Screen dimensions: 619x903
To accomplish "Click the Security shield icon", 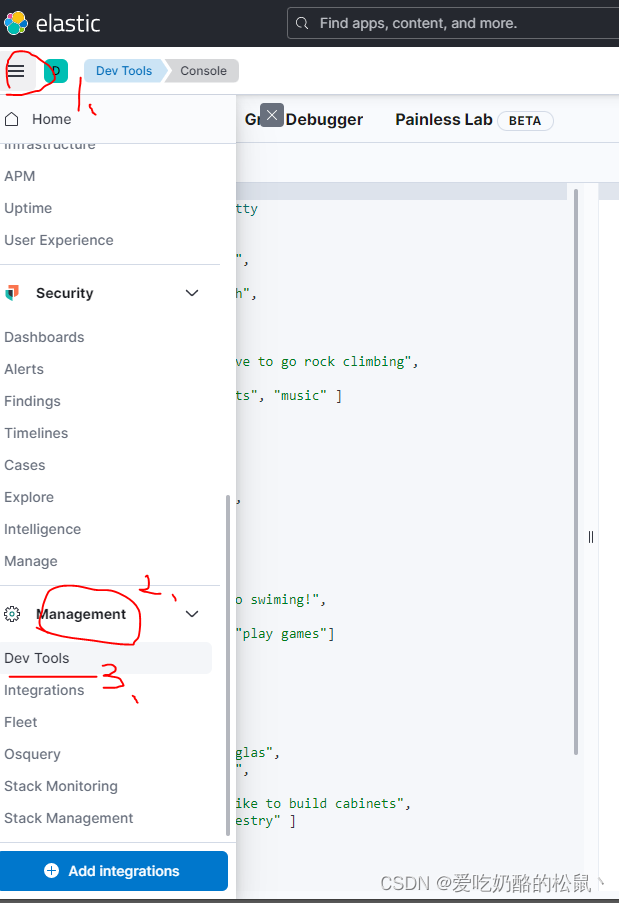I will 12,293.
